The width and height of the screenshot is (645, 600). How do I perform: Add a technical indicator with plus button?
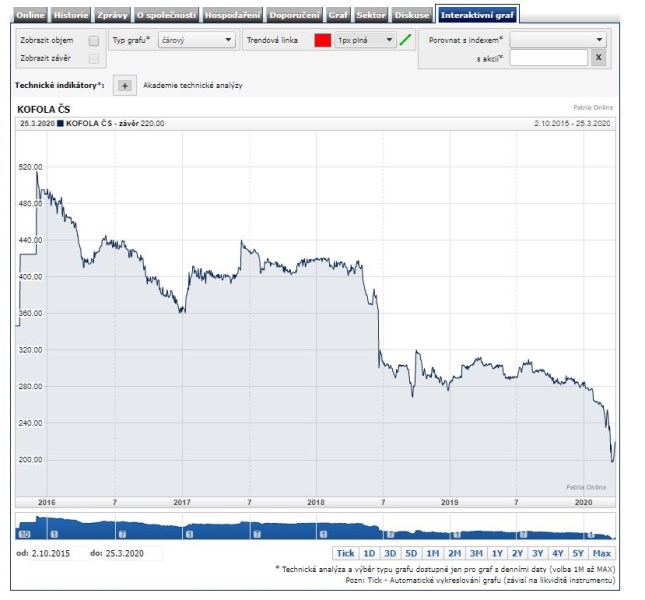(125, 86)
